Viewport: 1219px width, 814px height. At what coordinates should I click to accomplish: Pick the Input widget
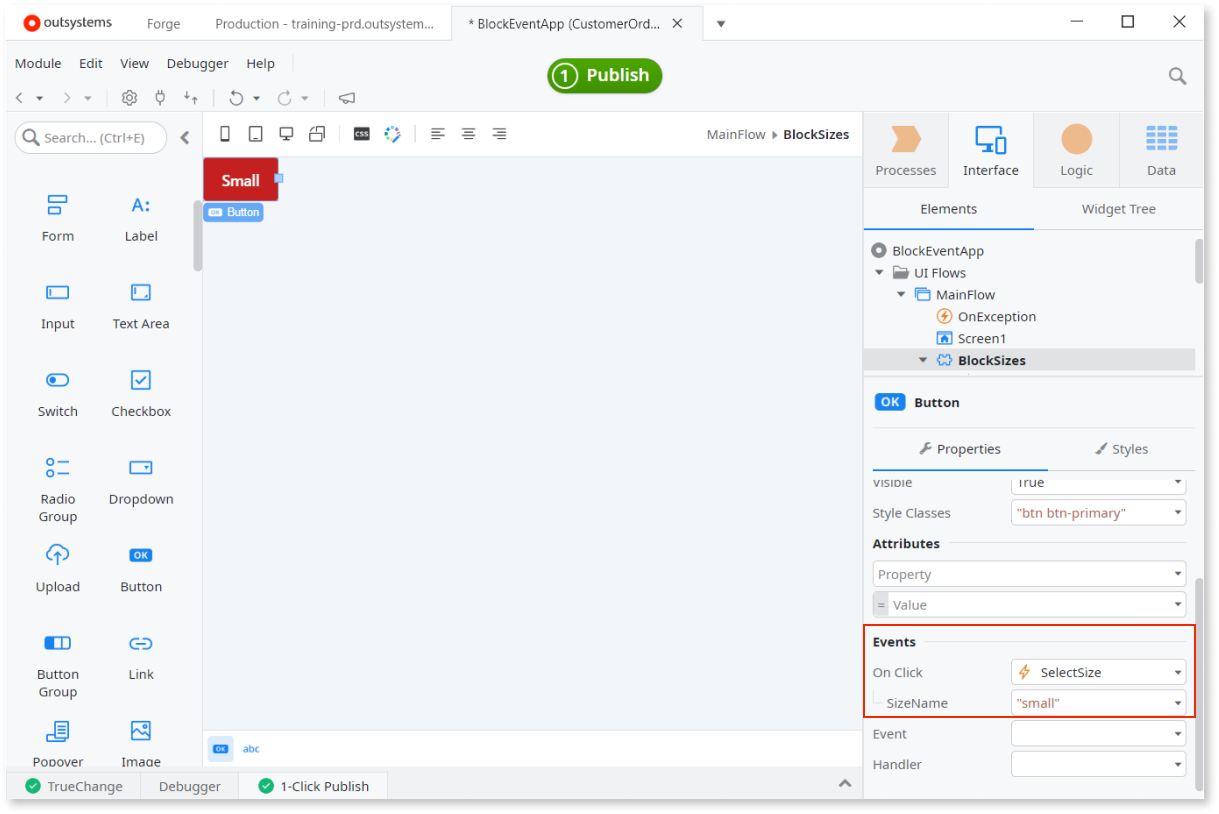57,305
